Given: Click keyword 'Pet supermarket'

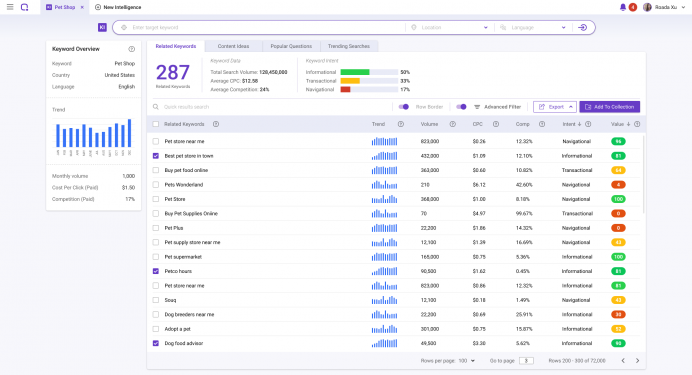Looking at the screenshot, I should 183,257.
